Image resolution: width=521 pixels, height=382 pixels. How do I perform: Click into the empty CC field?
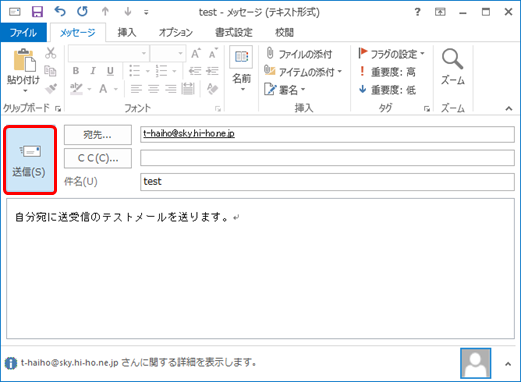327,158
